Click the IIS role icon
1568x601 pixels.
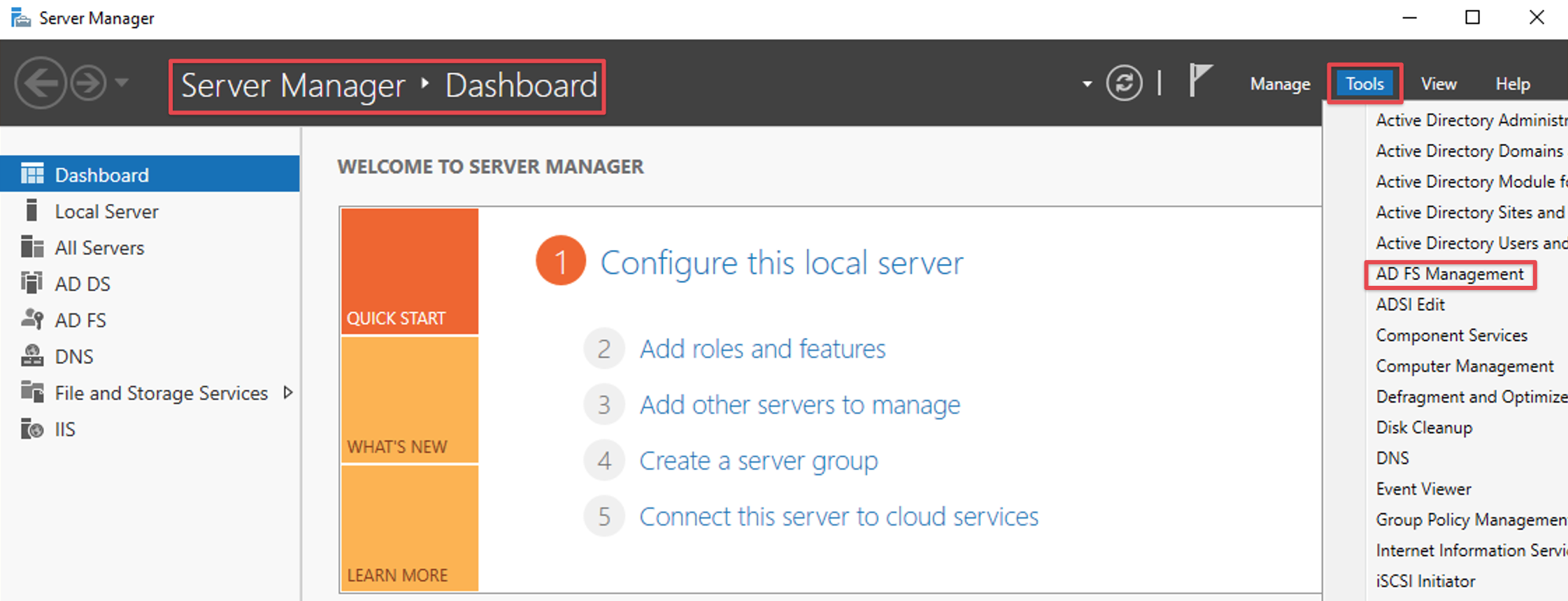(32, 428)
